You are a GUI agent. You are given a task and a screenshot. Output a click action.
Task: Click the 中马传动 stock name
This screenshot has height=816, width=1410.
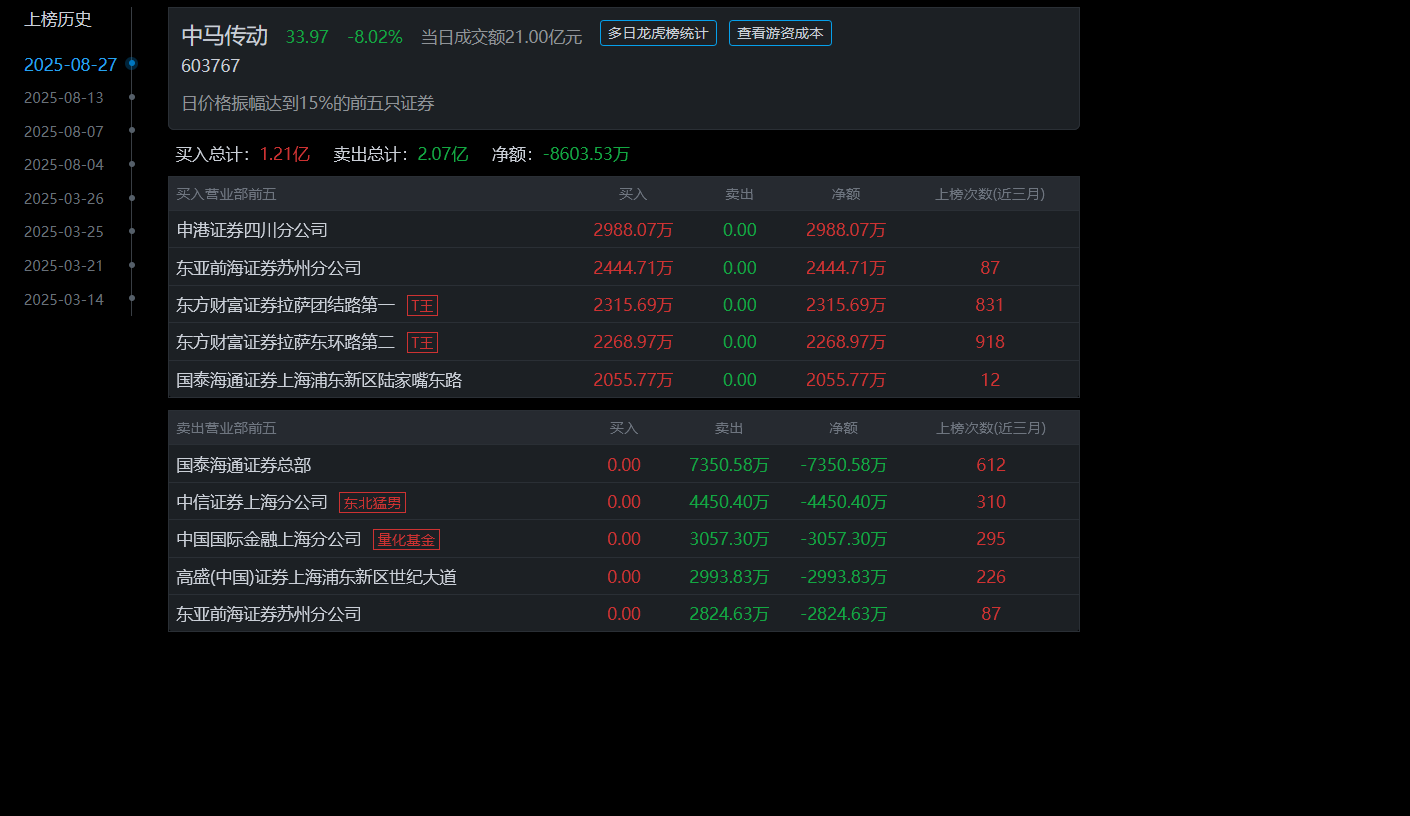(x=225, y=35)
